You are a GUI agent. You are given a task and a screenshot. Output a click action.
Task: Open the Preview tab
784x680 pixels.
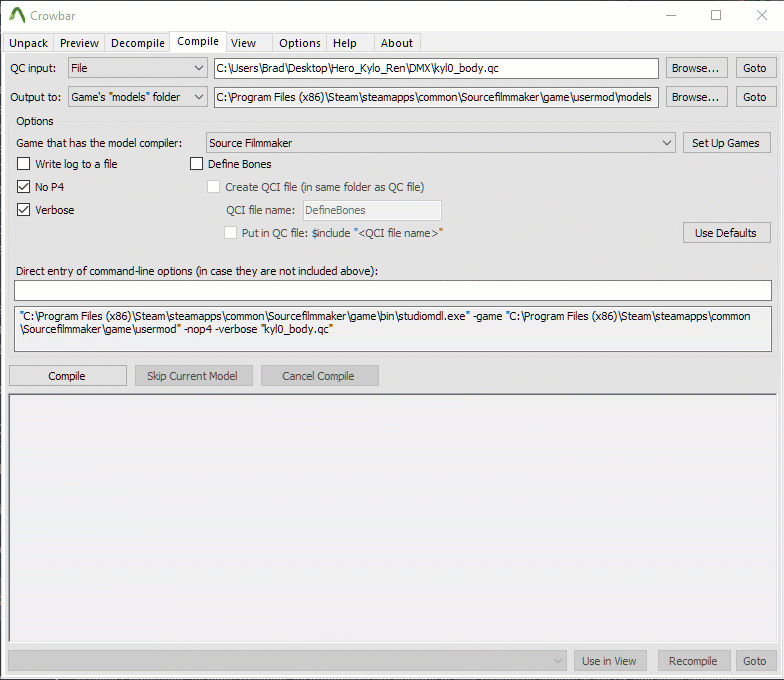[x=79, y=43]
